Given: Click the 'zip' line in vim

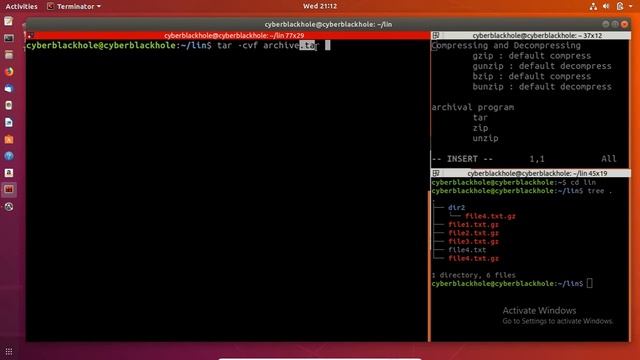Looking at the screenshot, I should point(480,128).
